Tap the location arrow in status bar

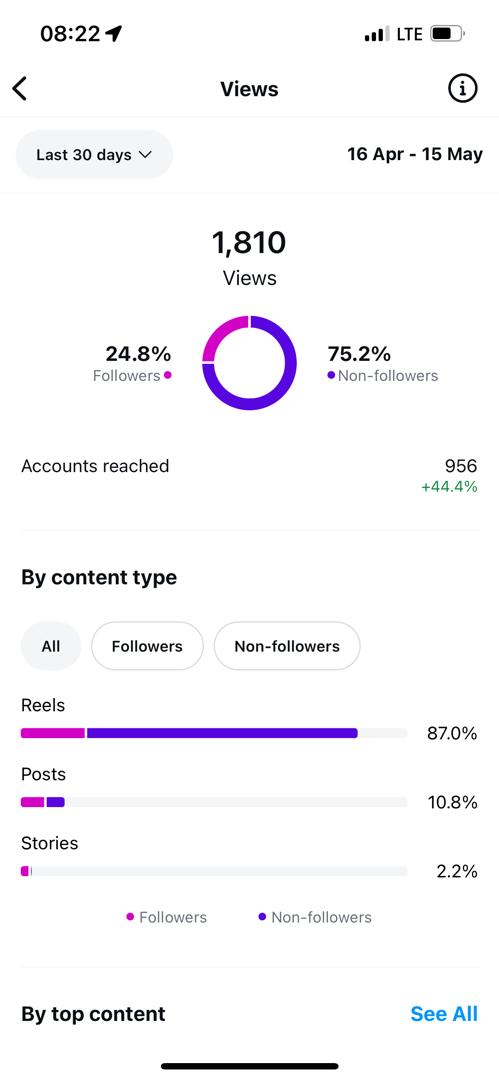pyautogui.click(x=114, y=33)
